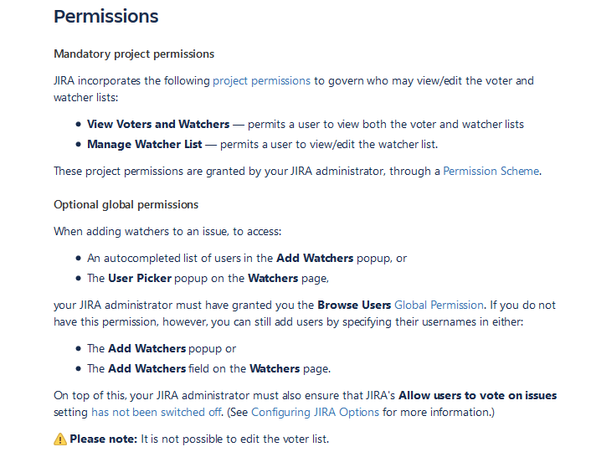Viewport: 591px width, 462px height.
Task: Click the bold View Voters and Watchers term
Action: [158, 124]
